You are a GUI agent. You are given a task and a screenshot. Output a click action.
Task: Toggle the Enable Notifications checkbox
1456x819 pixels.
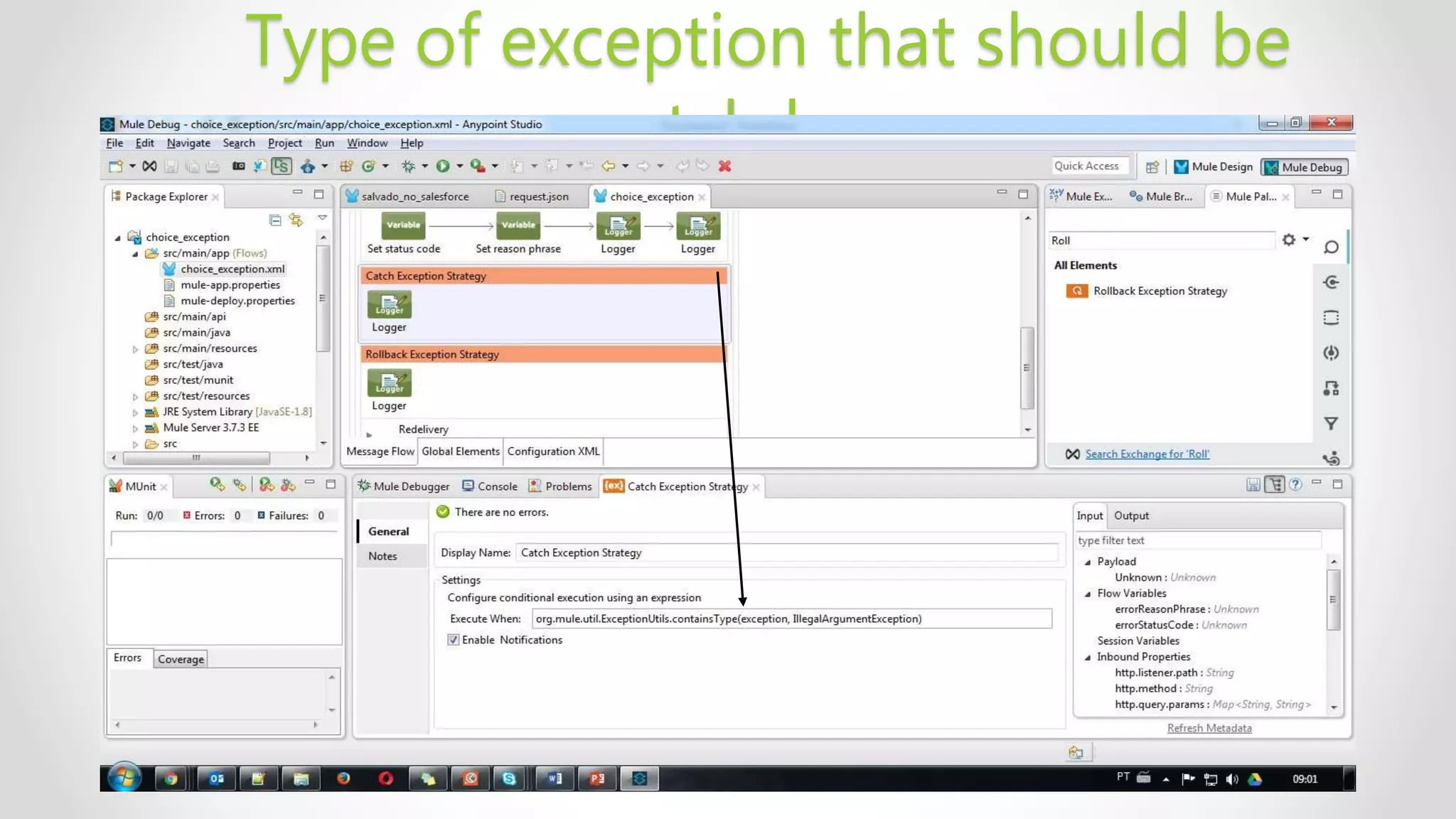pyautogui.click(x=453, y=640)
